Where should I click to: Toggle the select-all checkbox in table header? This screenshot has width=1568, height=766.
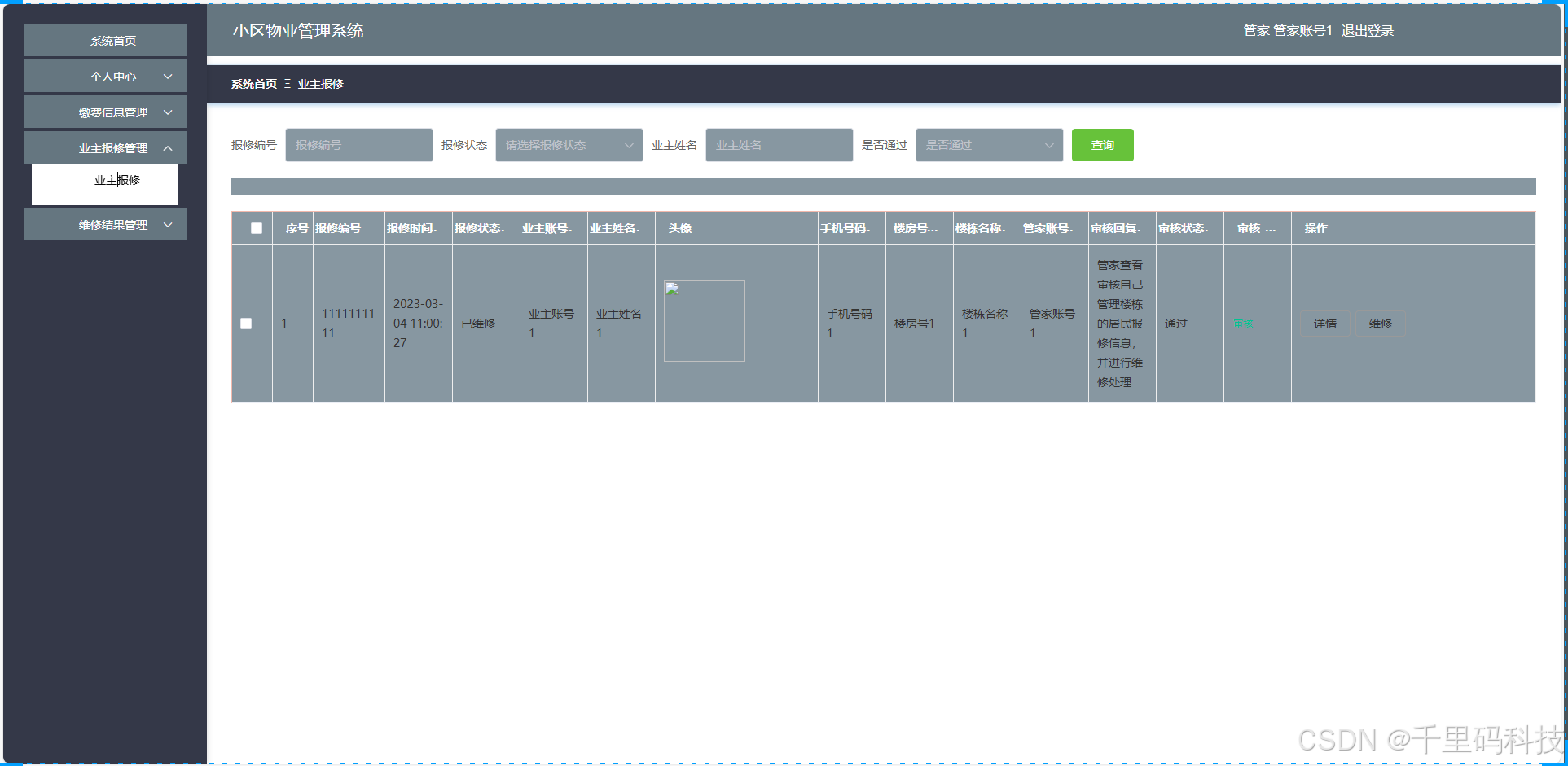click(257, 228)
